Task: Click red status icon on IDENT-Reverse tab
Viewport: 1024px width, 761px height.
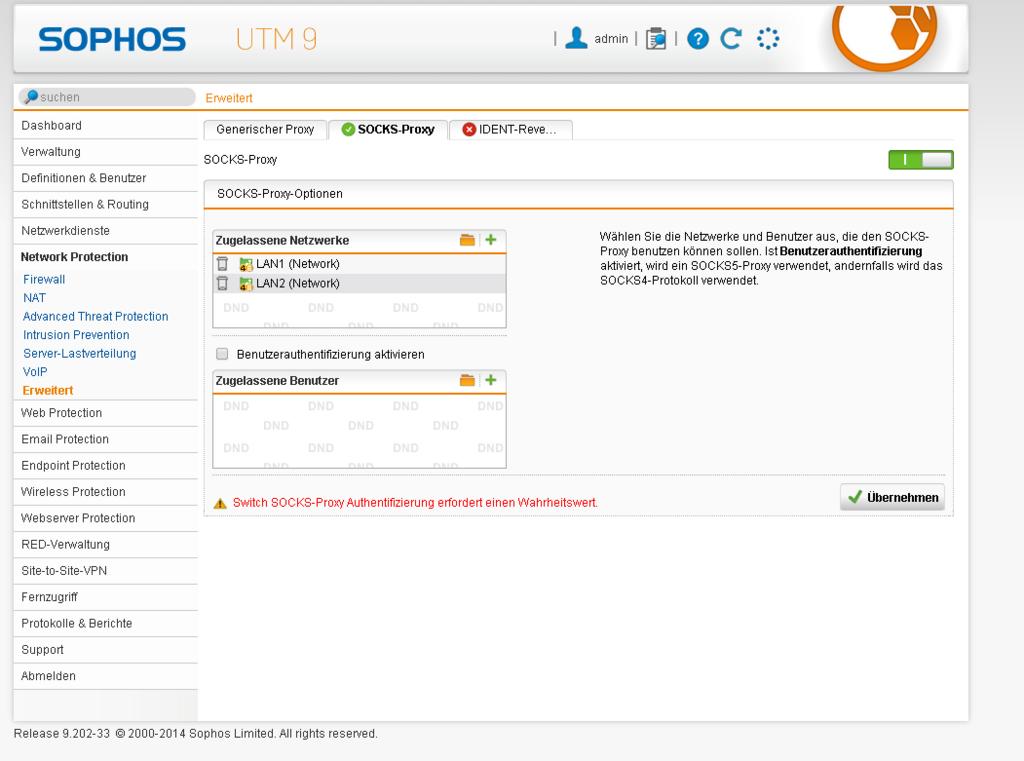Action: 469,129
